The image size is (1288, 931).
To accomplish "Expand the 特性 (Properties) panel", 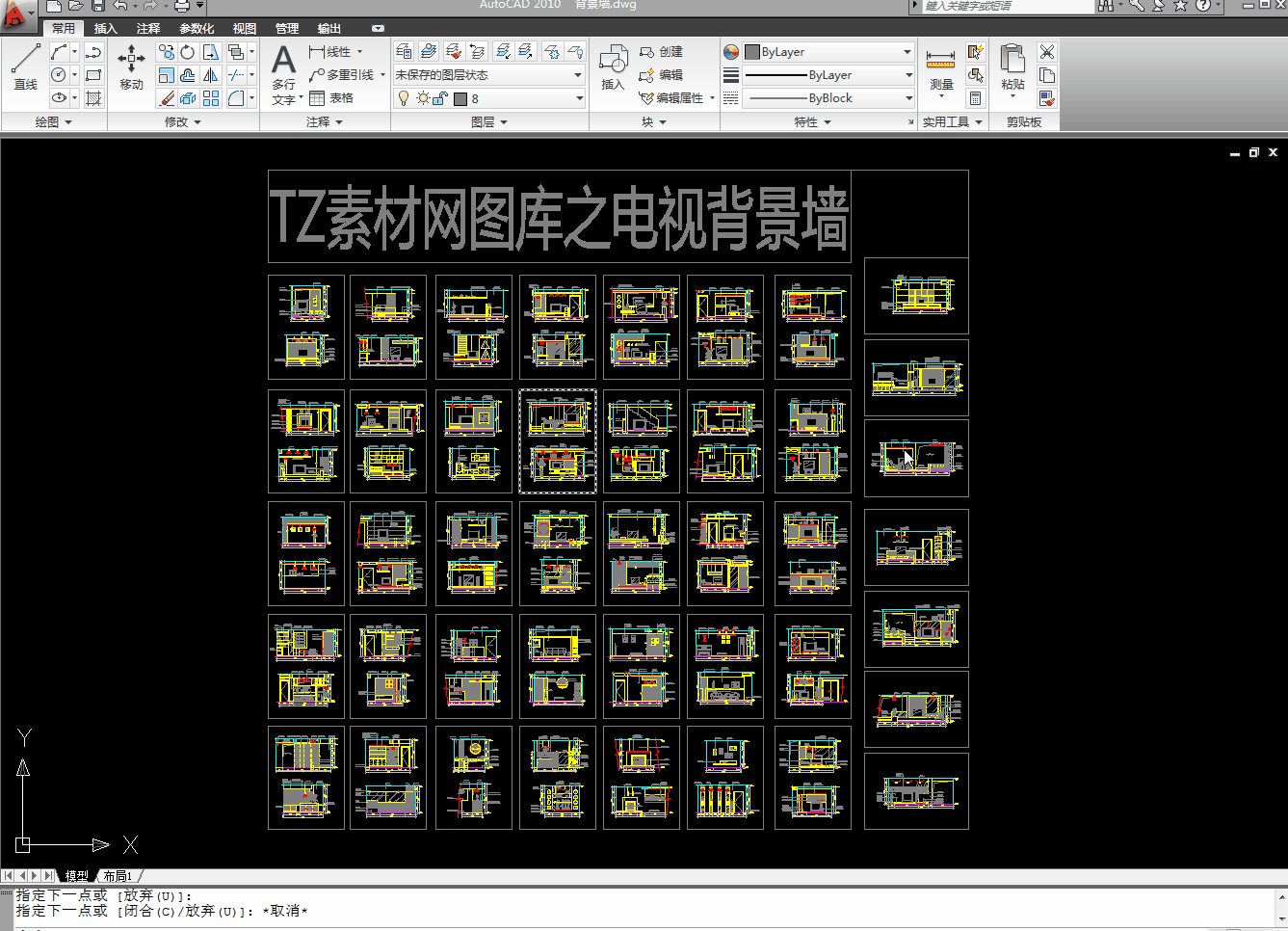I will 812,122.
